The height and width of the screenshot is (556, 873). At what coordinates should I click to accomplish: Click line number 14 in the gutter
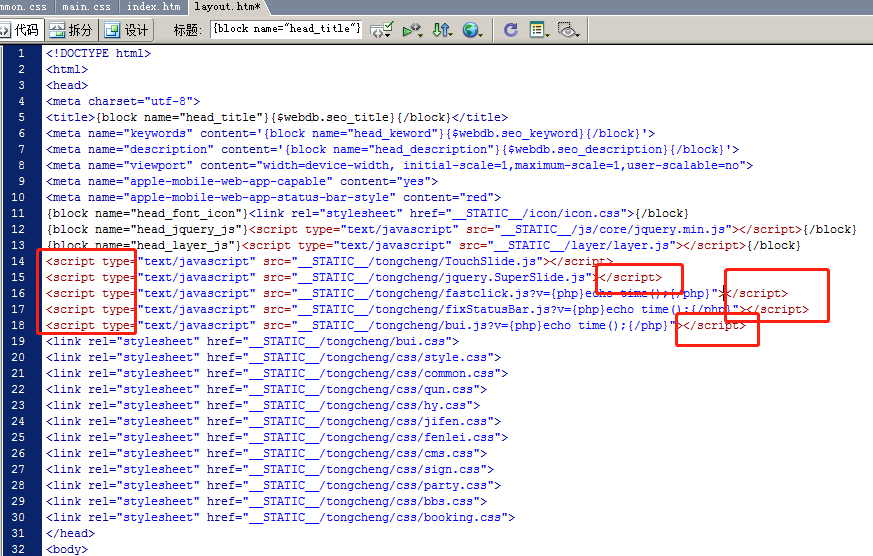pyautogui.click(x=20, y=261)
